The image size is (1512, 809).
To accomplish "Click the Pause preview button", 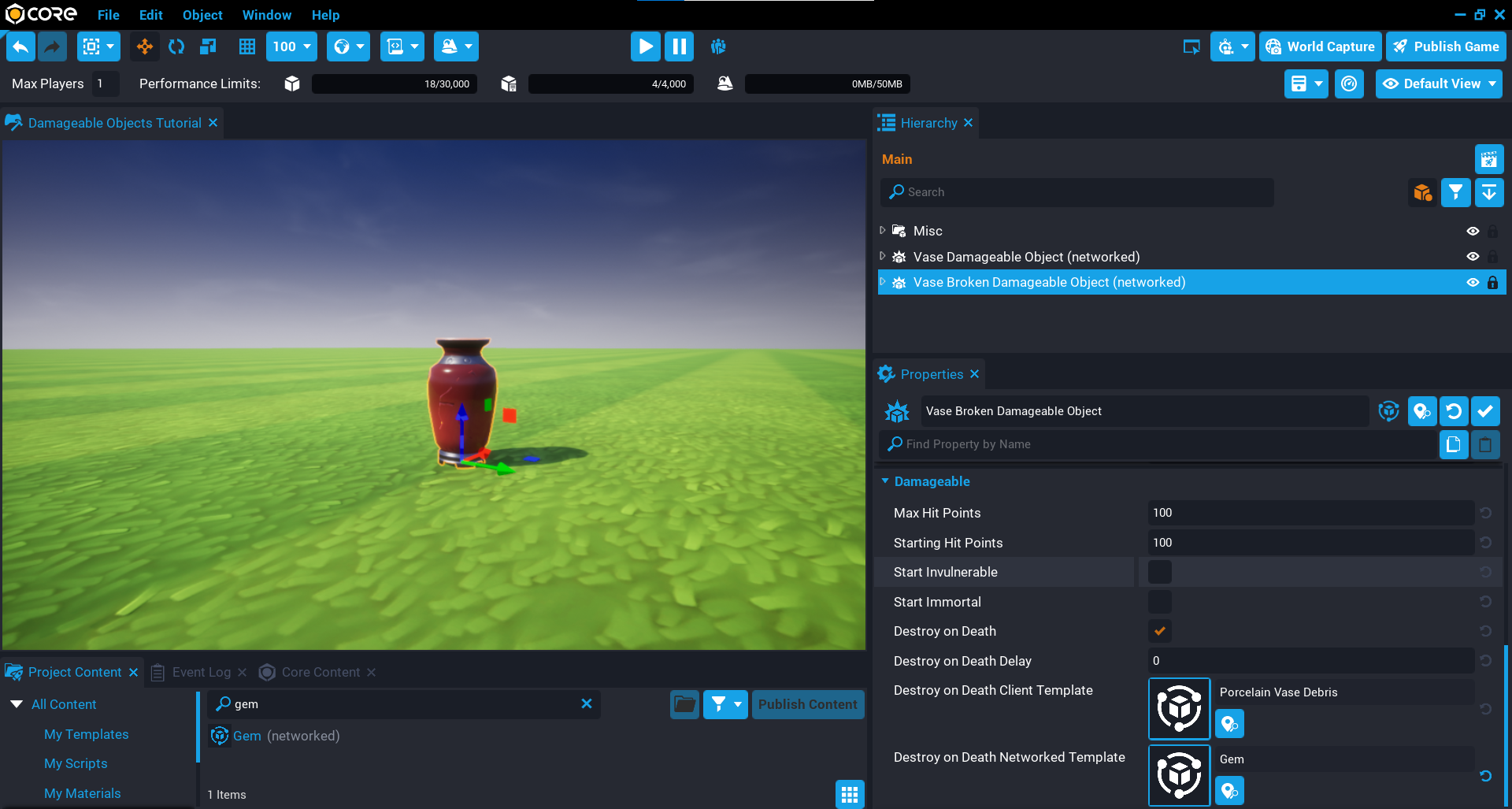I will [679, 46].
